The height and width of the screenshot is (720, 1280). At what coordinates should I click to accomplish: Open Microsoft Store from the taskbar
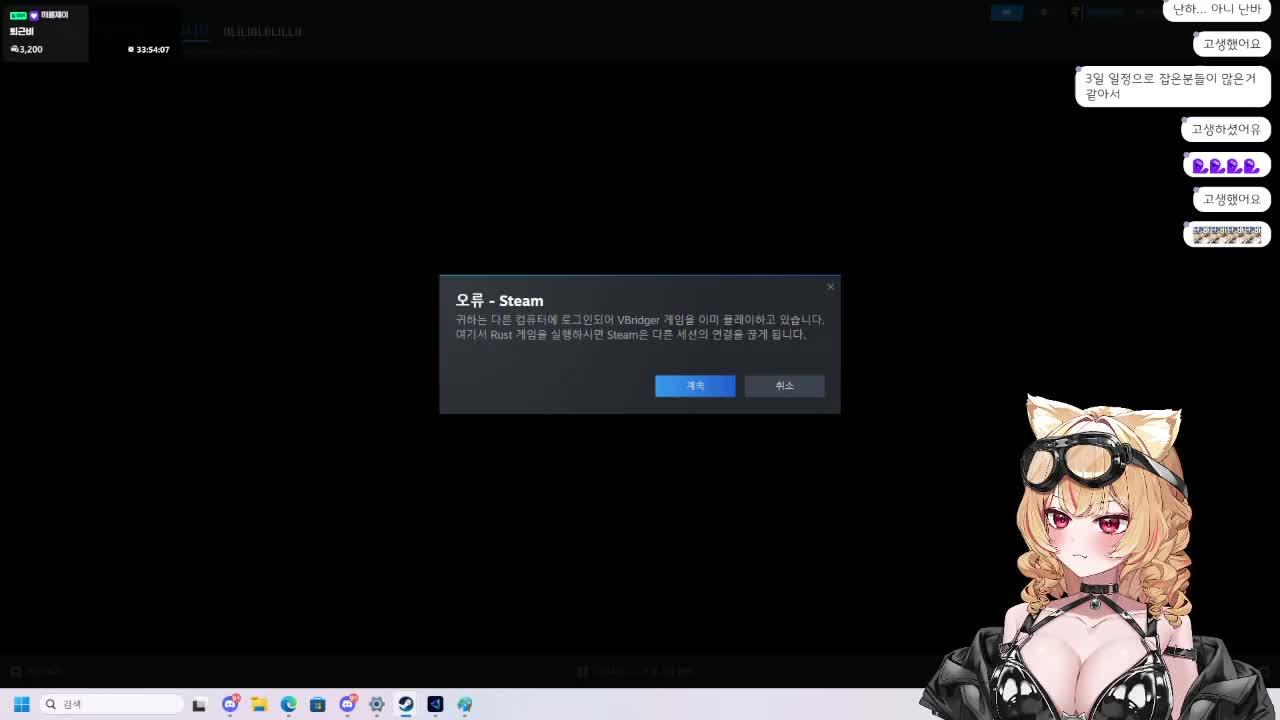pos(317,704)
